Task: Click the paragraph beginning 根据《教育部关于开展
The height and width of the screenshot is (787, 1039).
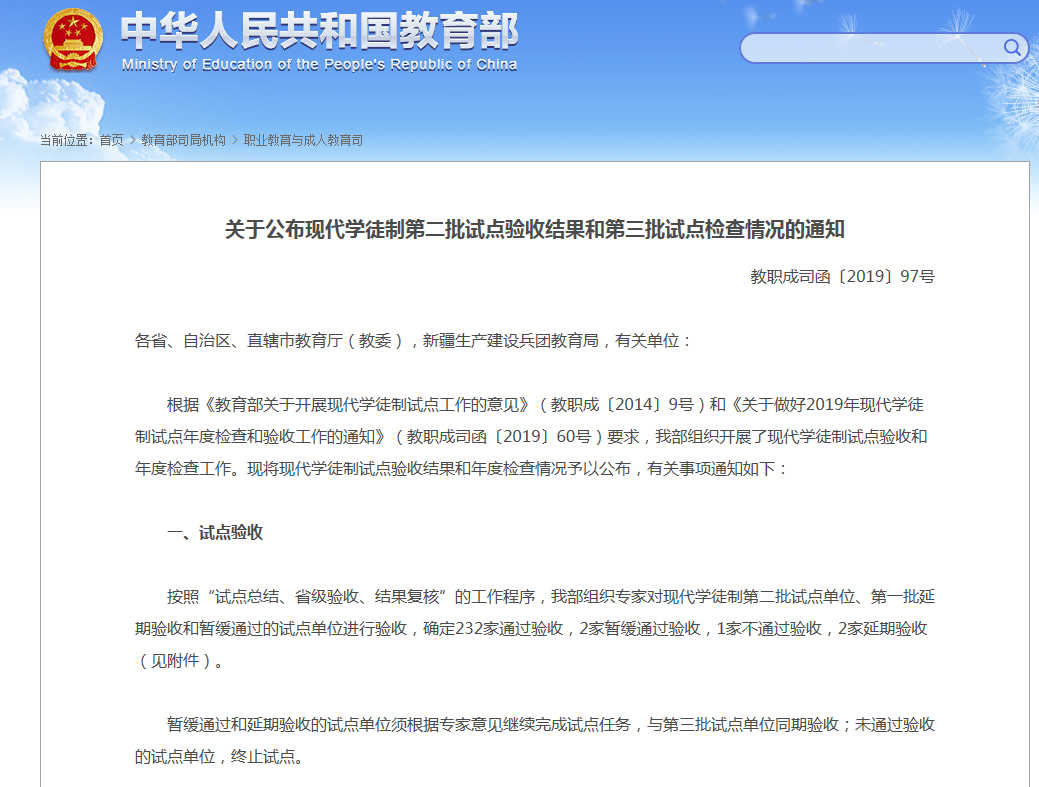Action: pyautogui.click(x=534, y=436)
